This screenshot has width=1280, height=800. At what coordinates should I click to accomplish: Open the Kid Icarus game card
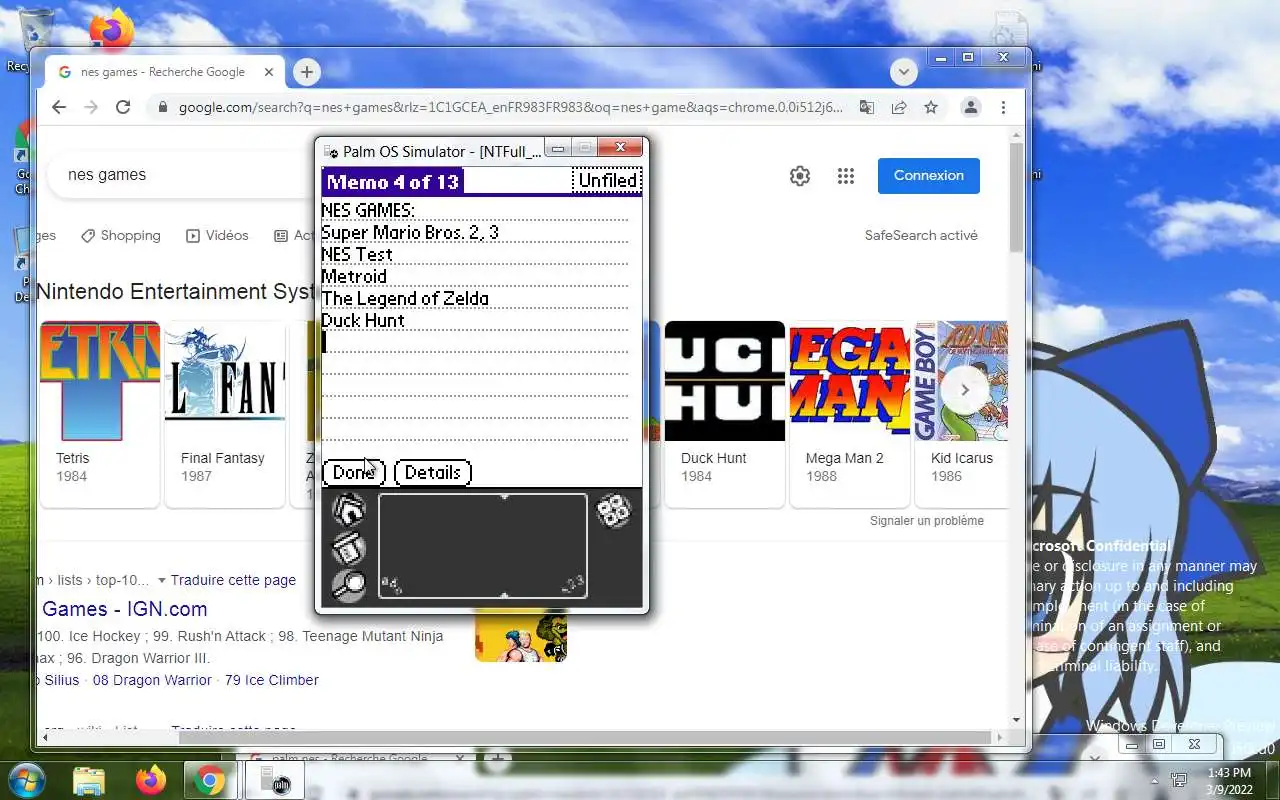click(x=961, y=412)
